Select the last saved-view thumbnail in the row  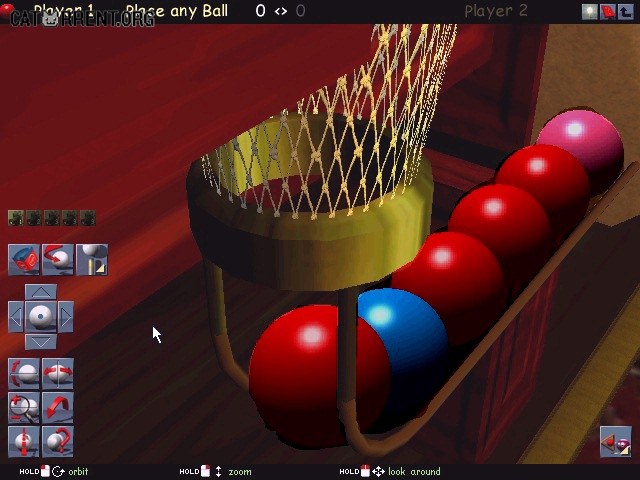click(88, 218)
